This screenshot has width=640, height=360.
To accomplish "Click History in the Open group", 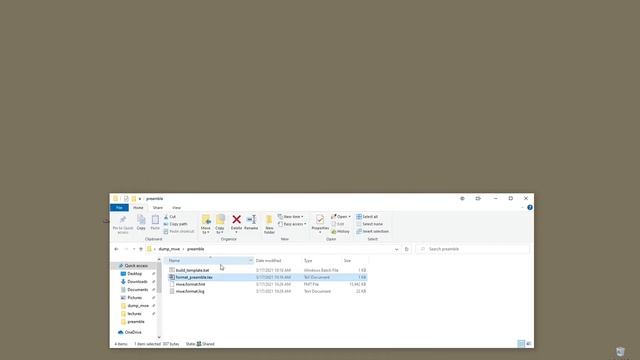I will [x=340, y=231].
